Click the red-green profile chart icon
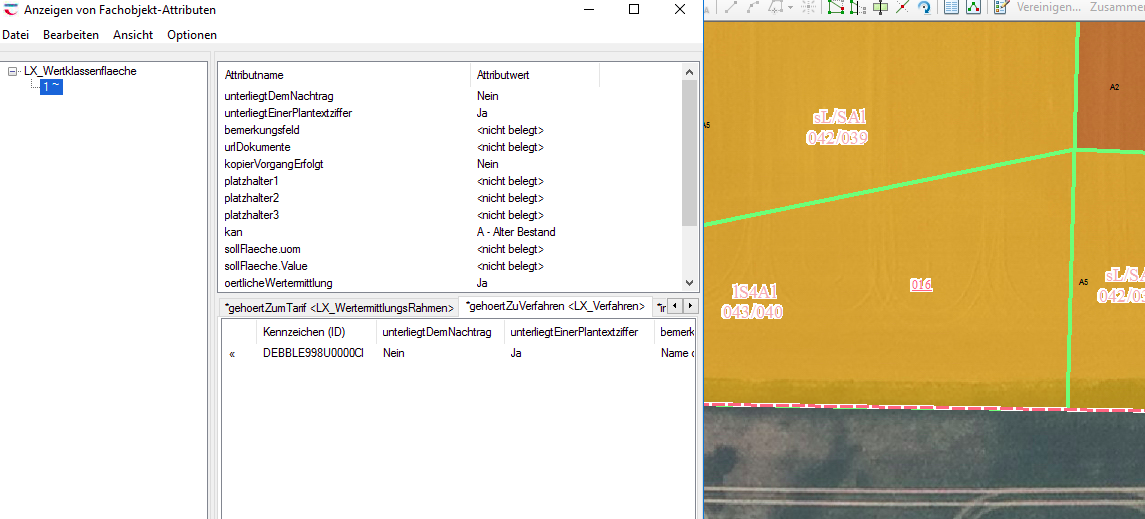1145x519 pixels. [x=972, y=7]
